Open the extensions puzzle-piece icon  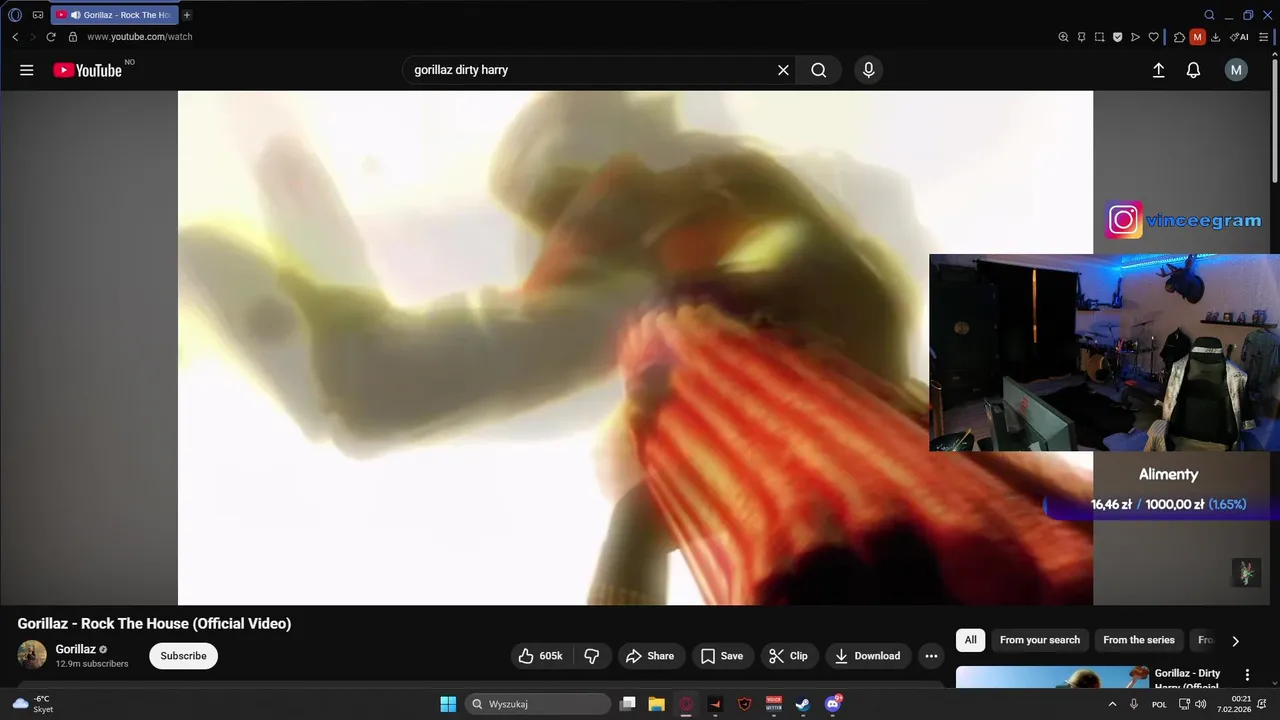tap(1179, 37)
